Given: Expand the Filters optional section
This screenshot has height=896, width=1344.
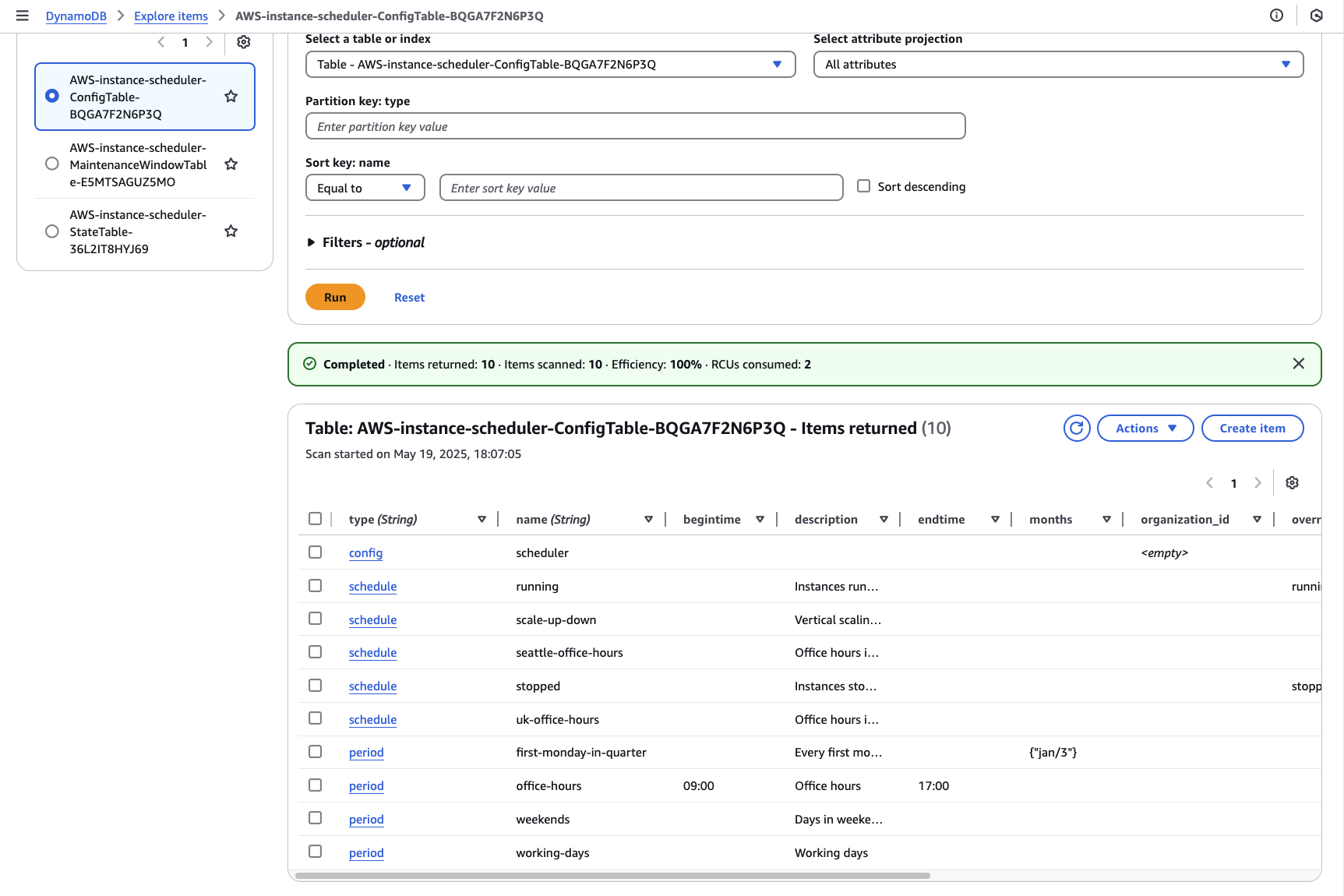Looking at the screenshot, I should (x=365, y=243).
